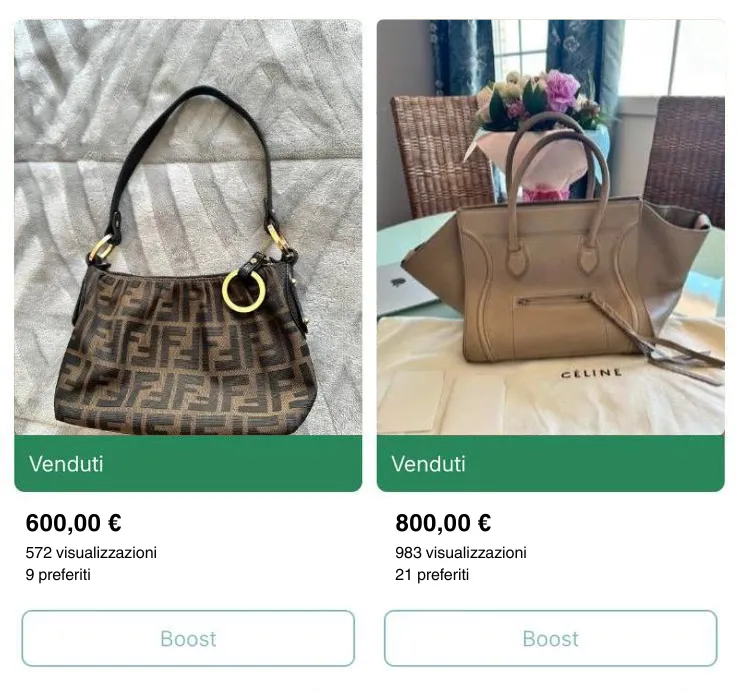Click the yellow ring charm on the Fendi bag

pyautogui.click(x=244, y=291)
